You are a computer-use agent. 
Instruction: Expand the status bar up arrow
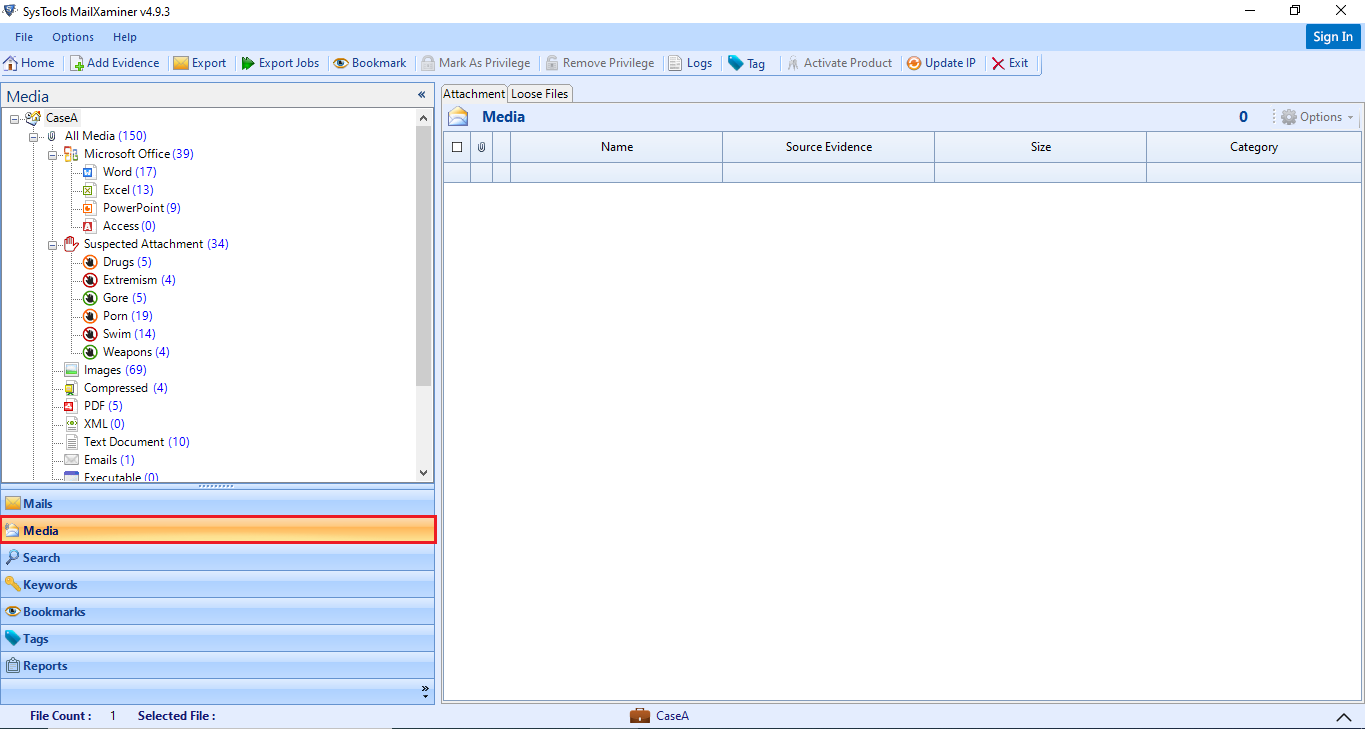(x=1343, y=717)
